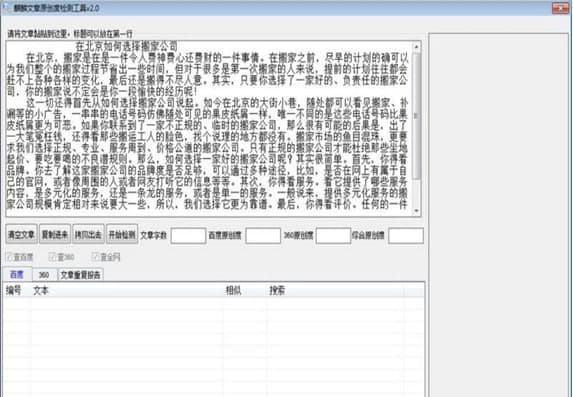The height and width of the screenshot is (397, 573).
Task: Click the 复制进来 button
Action: point(55,234)
